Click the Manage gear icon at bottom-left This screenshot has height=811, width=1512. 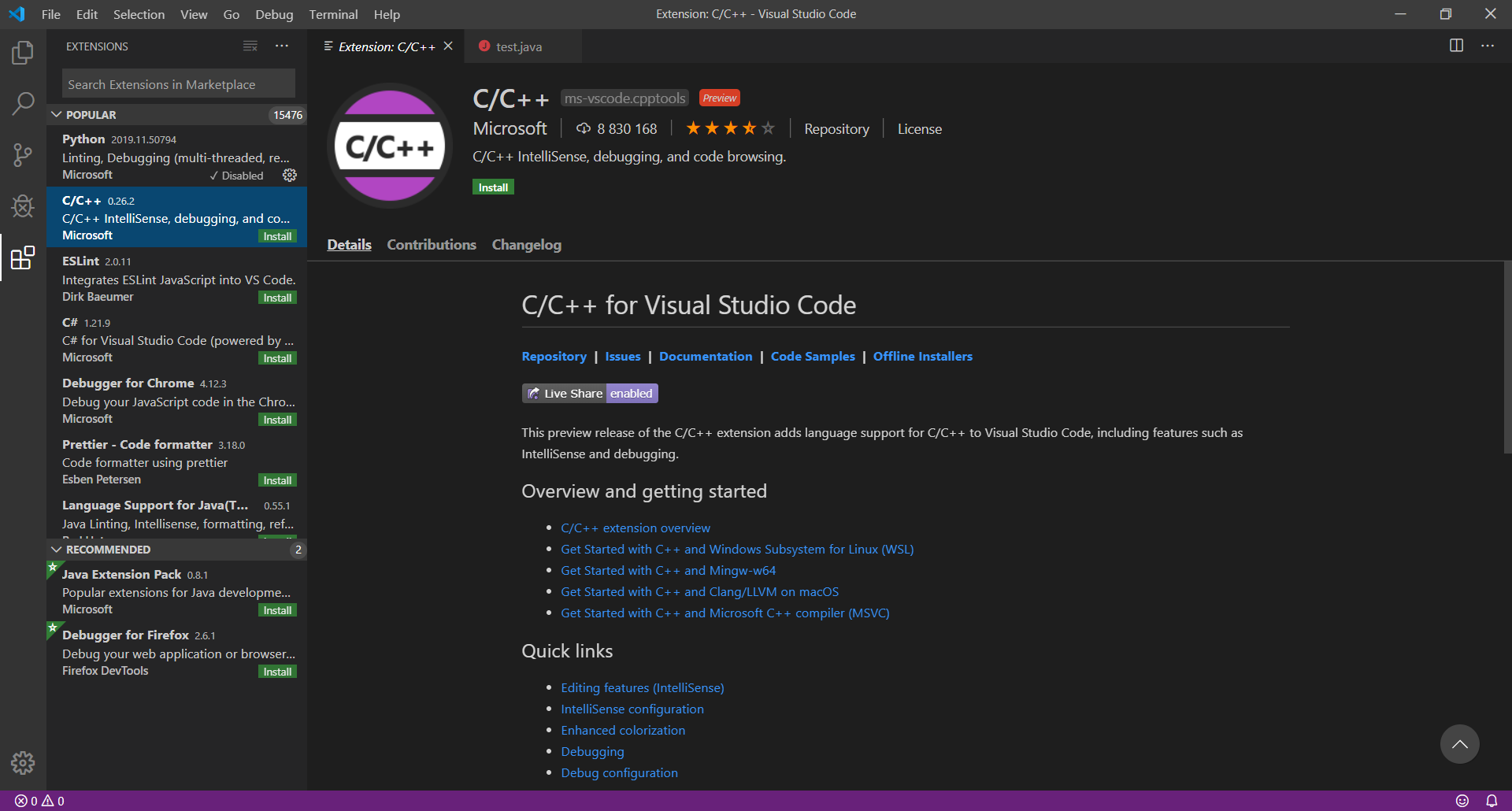23,762
